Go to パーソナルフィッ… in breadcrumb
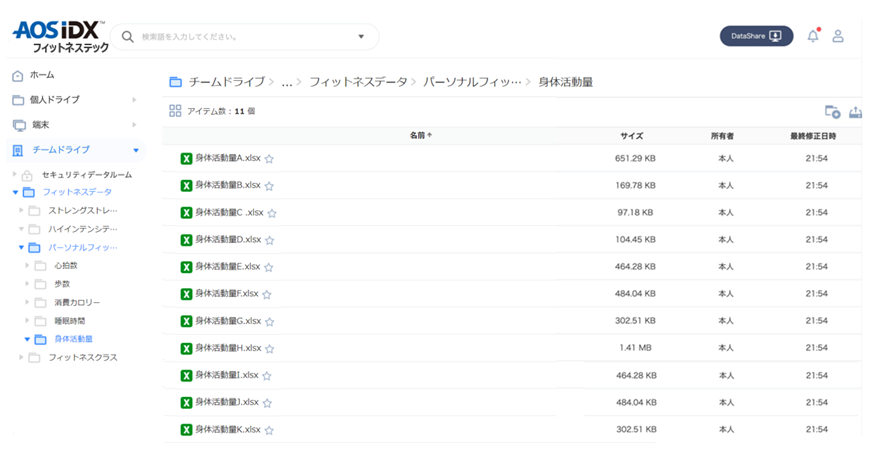 pos(472,82)
